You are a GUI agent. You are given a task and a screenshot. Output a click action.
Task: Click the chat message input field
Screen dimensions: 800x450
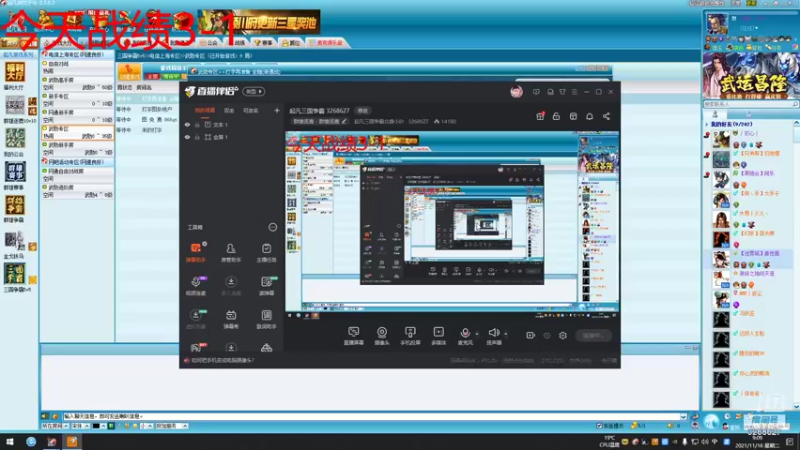coord(371,416)
